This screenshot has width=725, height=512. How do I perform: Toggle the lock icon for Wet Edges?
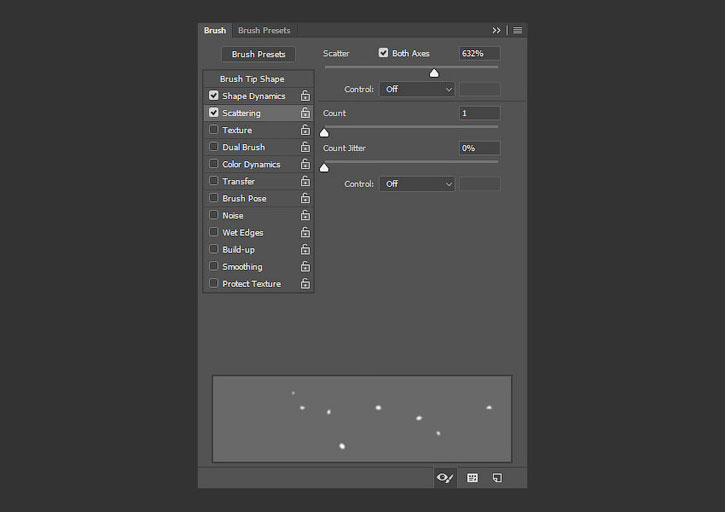[305, 233]
